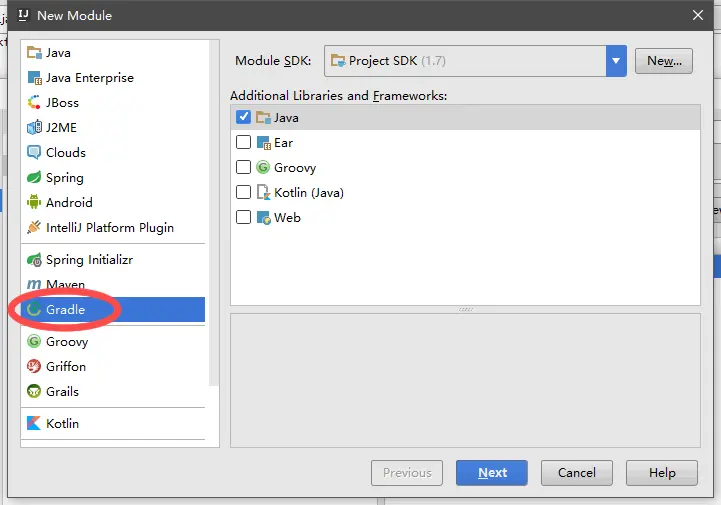Click Java folder icon in frameworks list
The width and height of the screenshot is (721, 505).
coord(263,117)
